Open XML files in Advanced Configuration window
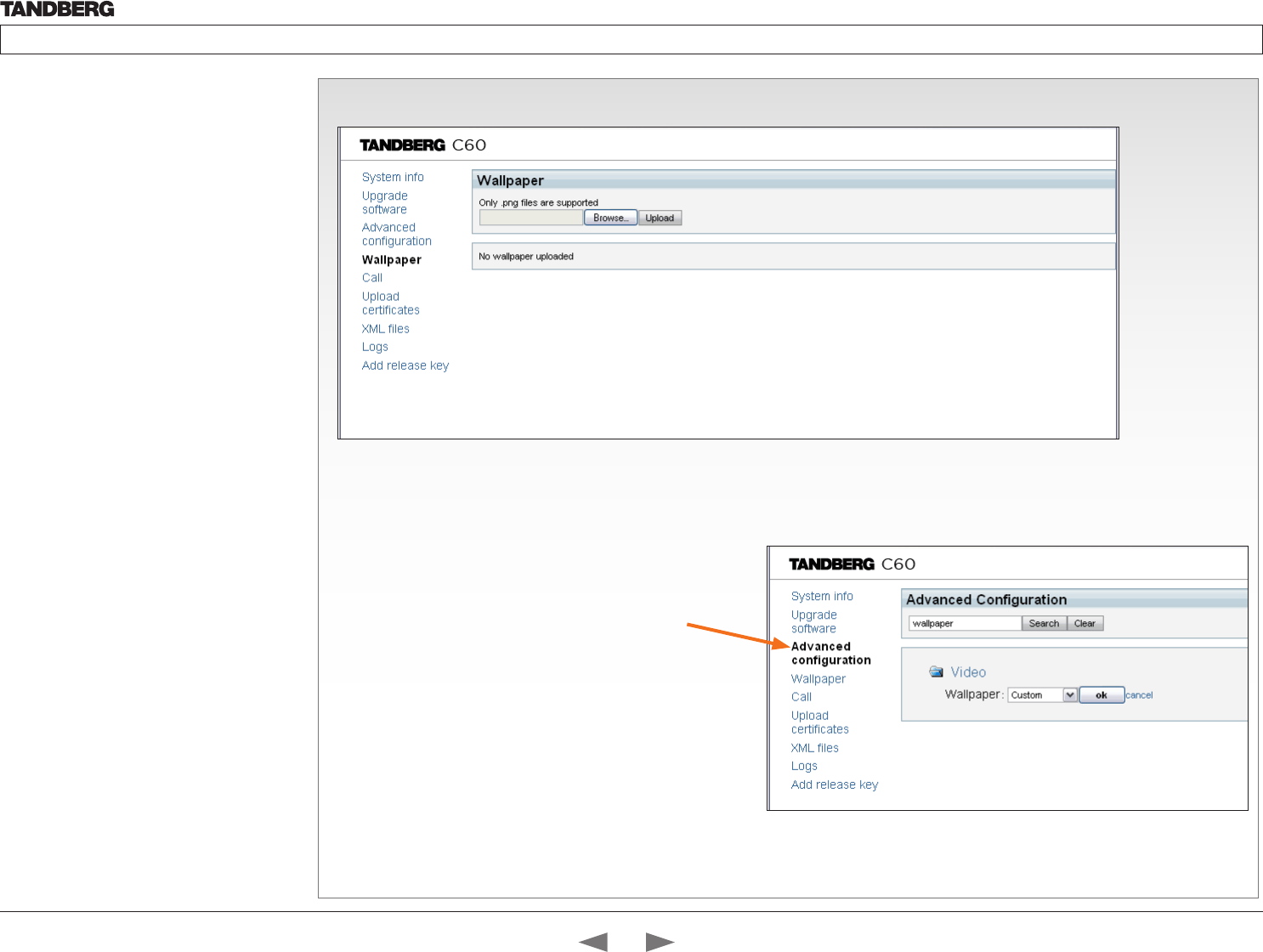 coord(815,748)
